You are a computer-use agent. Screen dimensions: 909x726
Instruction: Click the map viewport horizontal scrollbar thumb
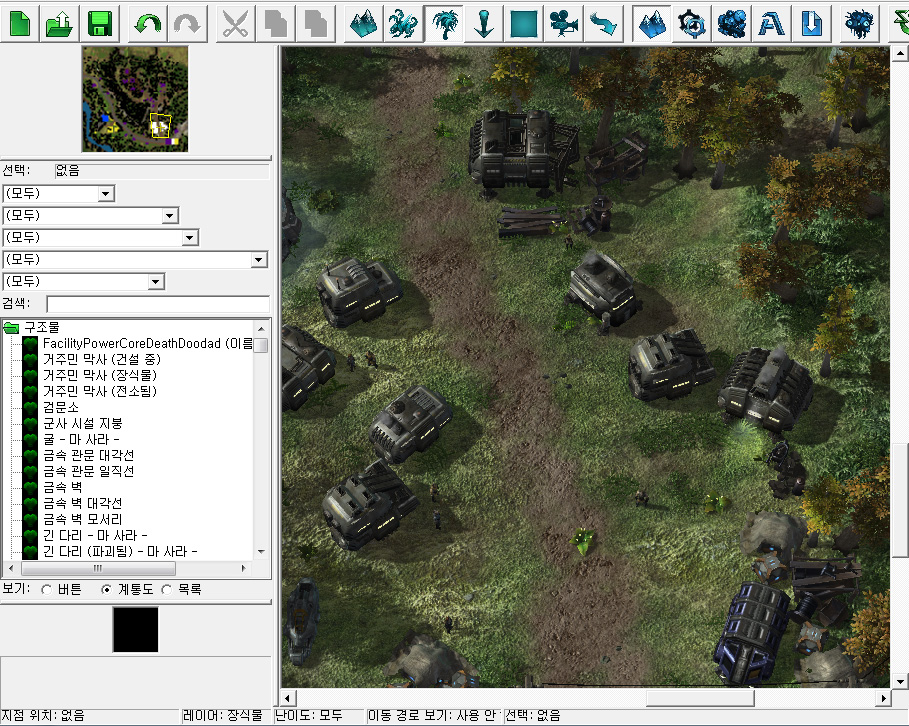point(700,698)
